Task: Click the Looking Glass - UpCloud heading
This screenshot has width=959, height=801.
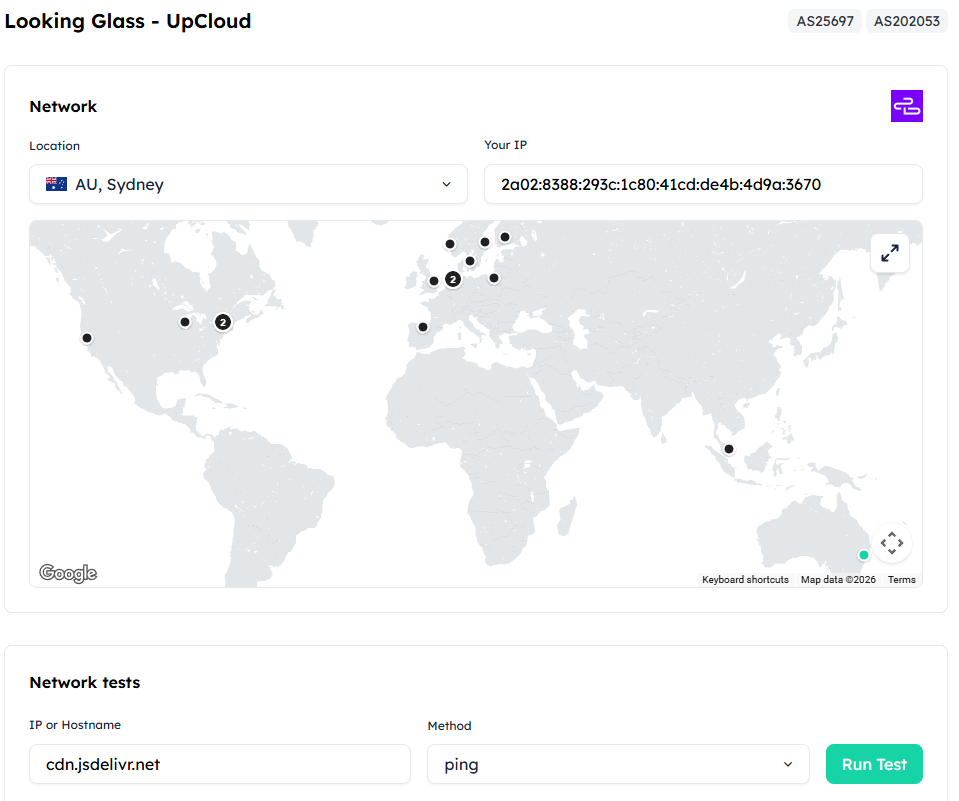Action: pos(128,21)
